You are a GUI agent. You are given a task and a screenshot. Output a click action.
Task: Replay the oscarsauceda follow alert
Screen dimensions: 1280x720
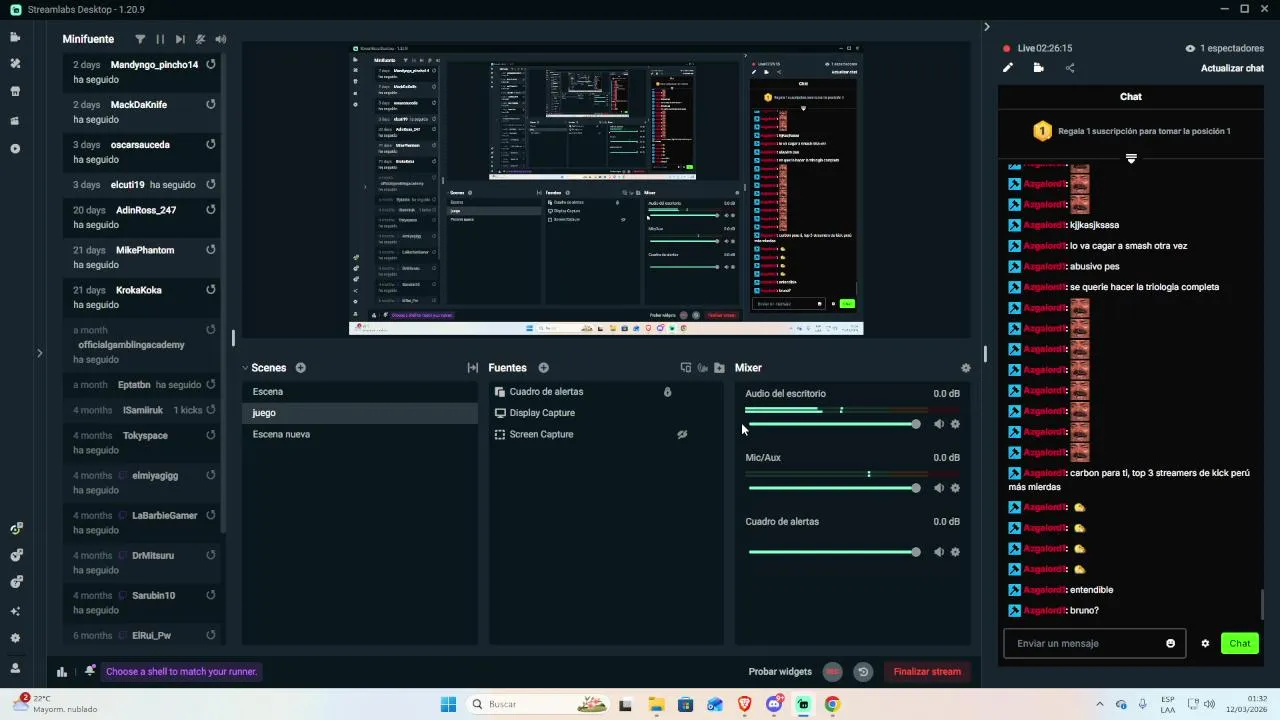(211, 144)
